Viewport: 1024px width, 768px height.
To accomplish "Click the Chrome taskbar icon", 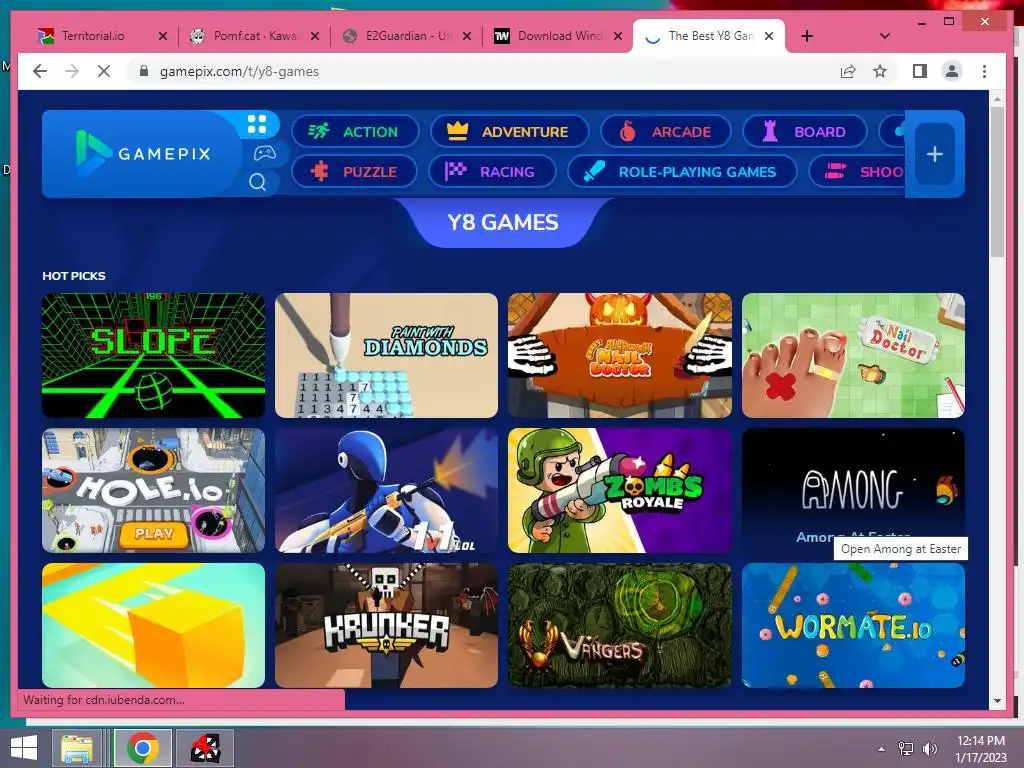I will click(143, 748).
